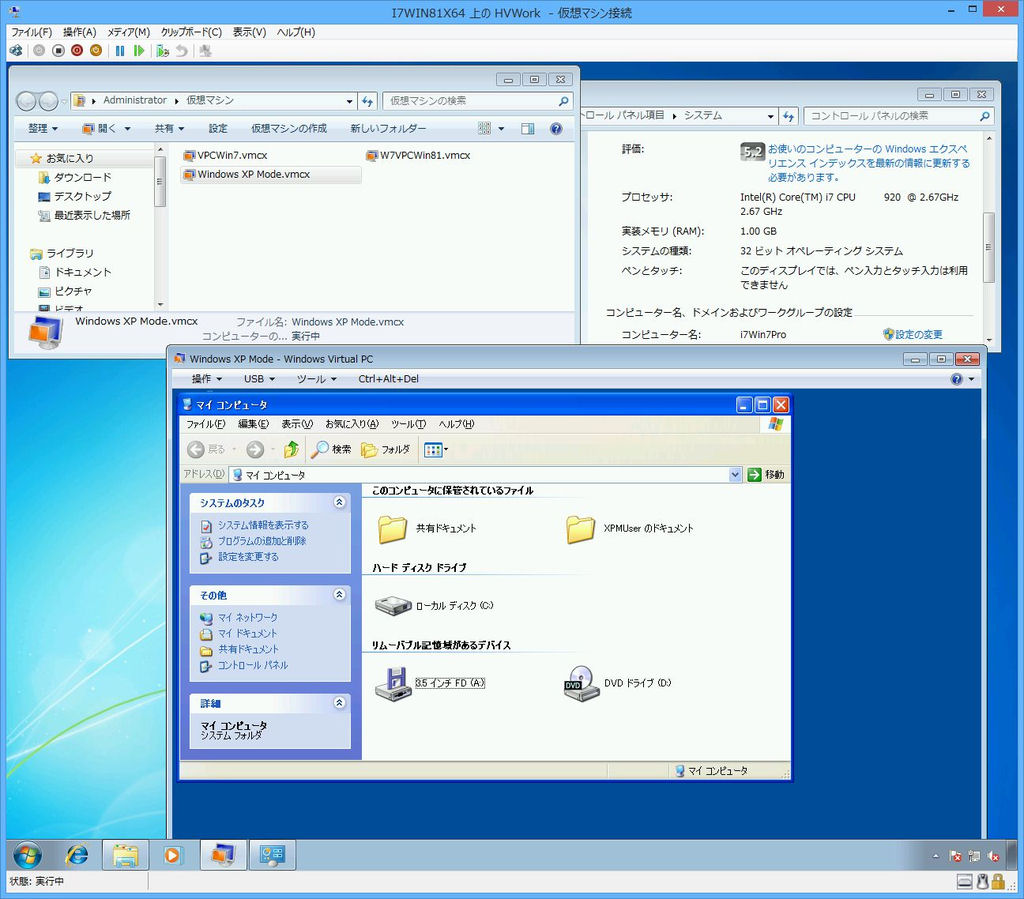The image size is (1024, 899).
Task: Click フォルダ button in XP toolbar
Action: pos(385,449)
